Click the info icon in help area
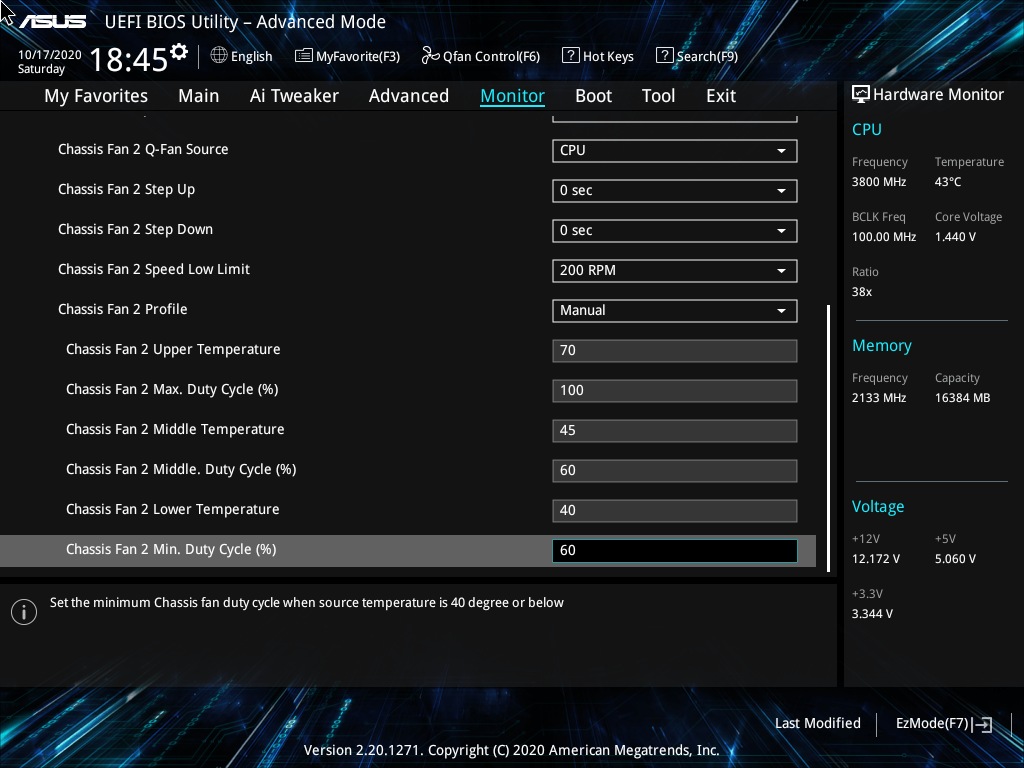This screenshot has width=1024, height=768. [24, 612]
